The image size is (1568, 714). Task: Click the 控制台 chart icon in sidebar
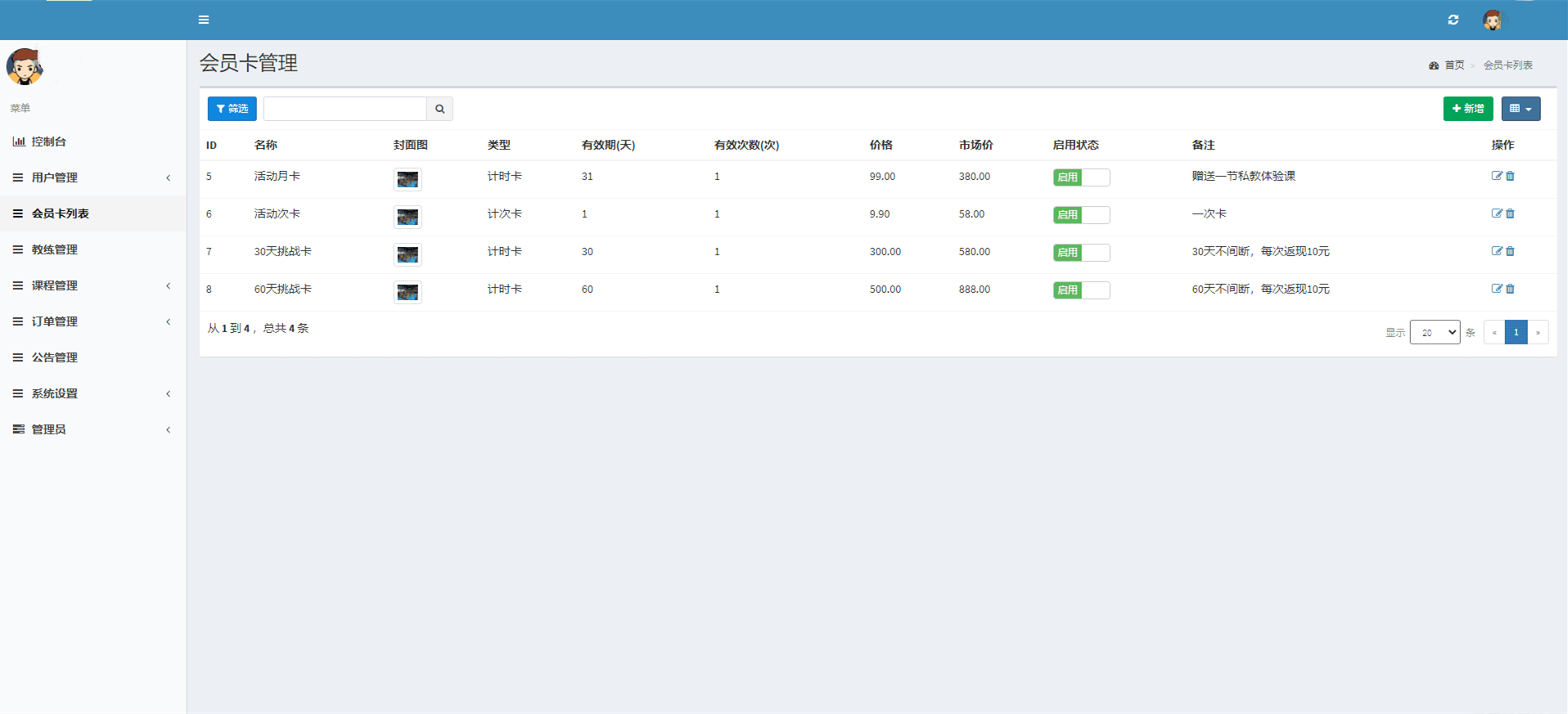pos(18,141)
